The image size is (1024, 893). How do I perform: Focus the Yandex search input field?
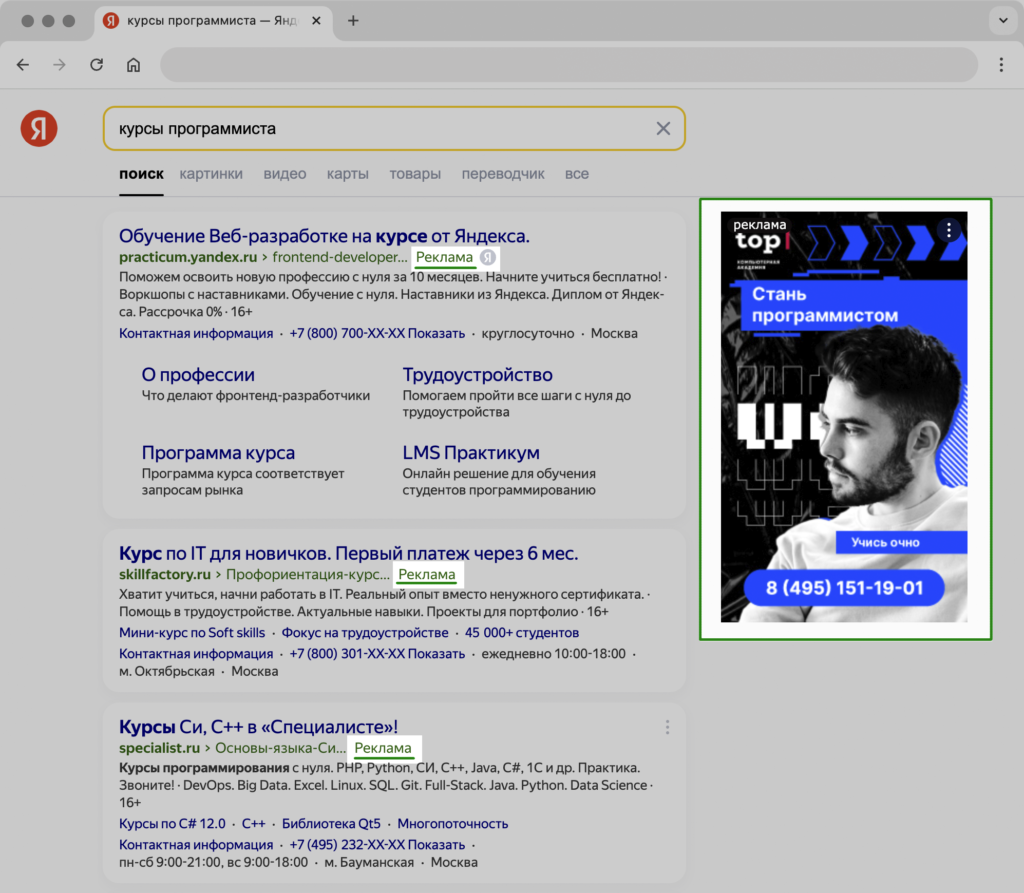[380, 129]
